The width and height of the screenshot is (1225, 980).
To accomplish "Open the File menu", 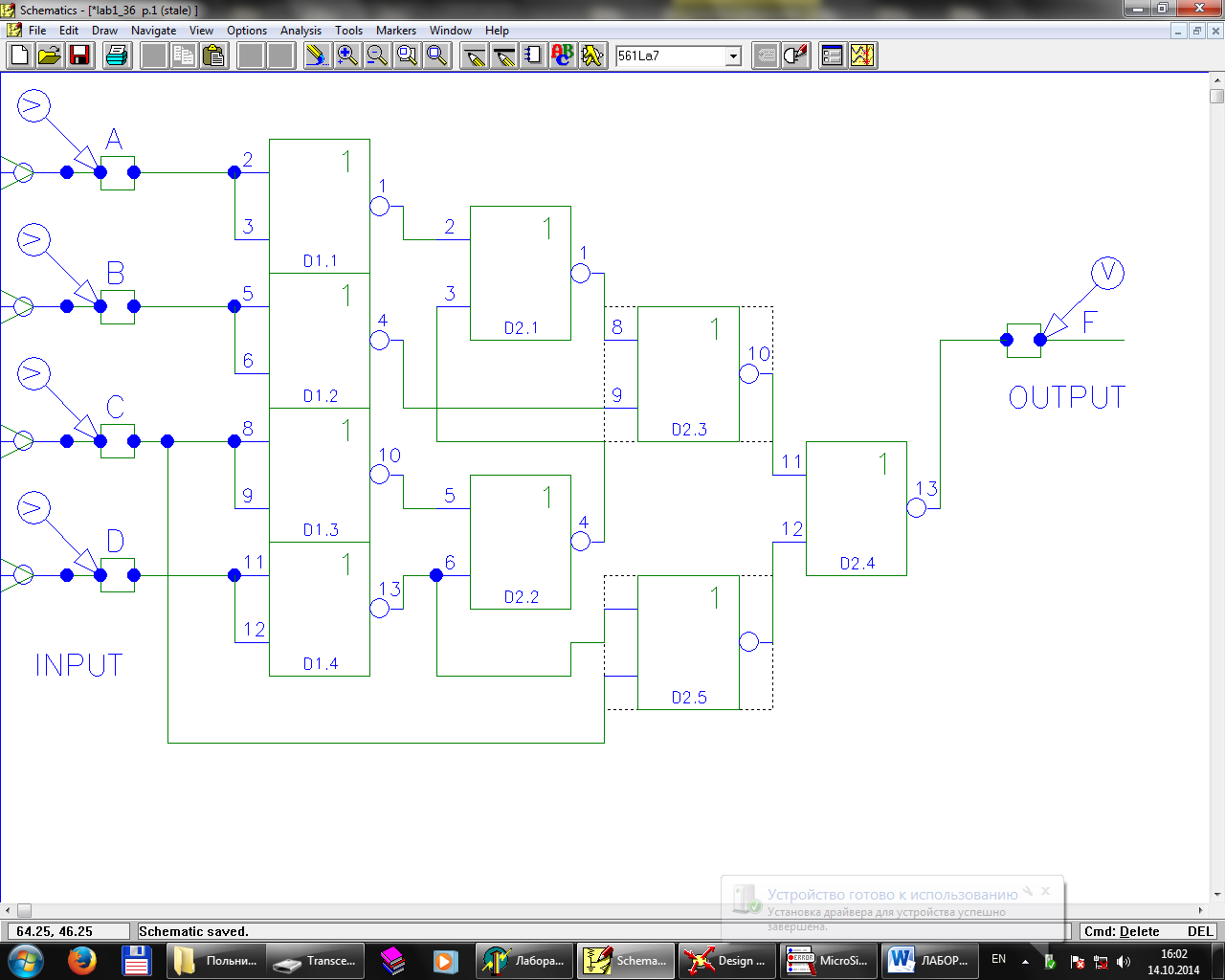I will coord(37,31).
